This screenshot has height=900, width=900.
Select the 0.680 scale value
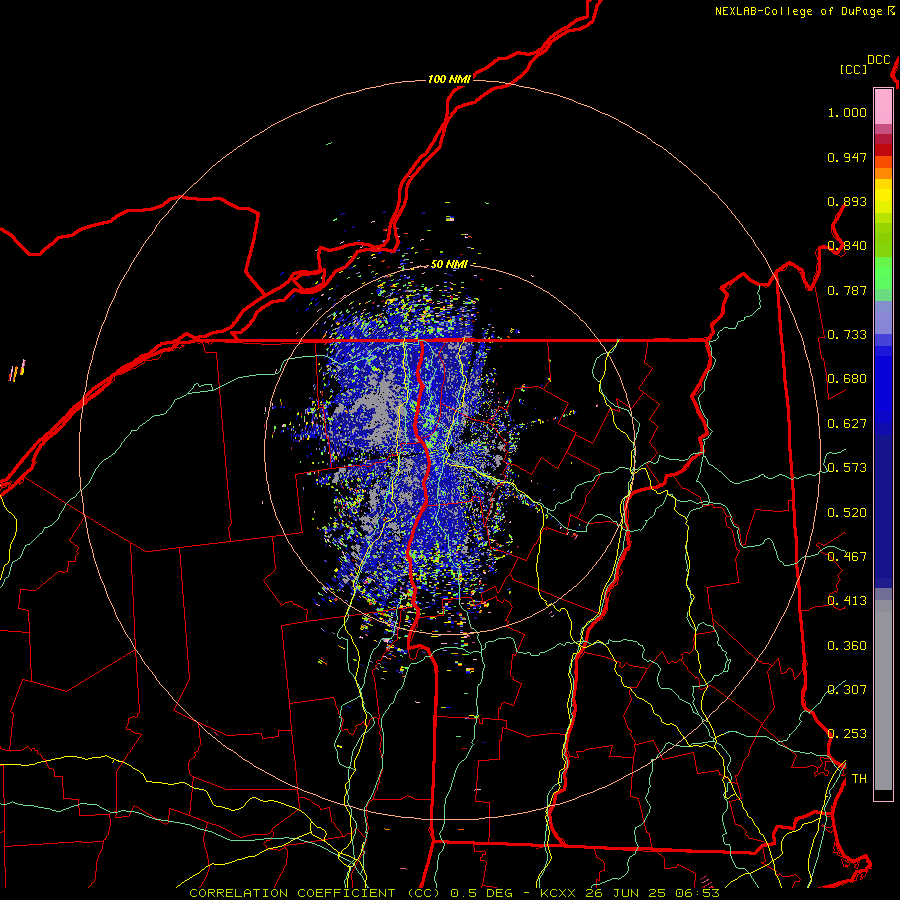847,379
